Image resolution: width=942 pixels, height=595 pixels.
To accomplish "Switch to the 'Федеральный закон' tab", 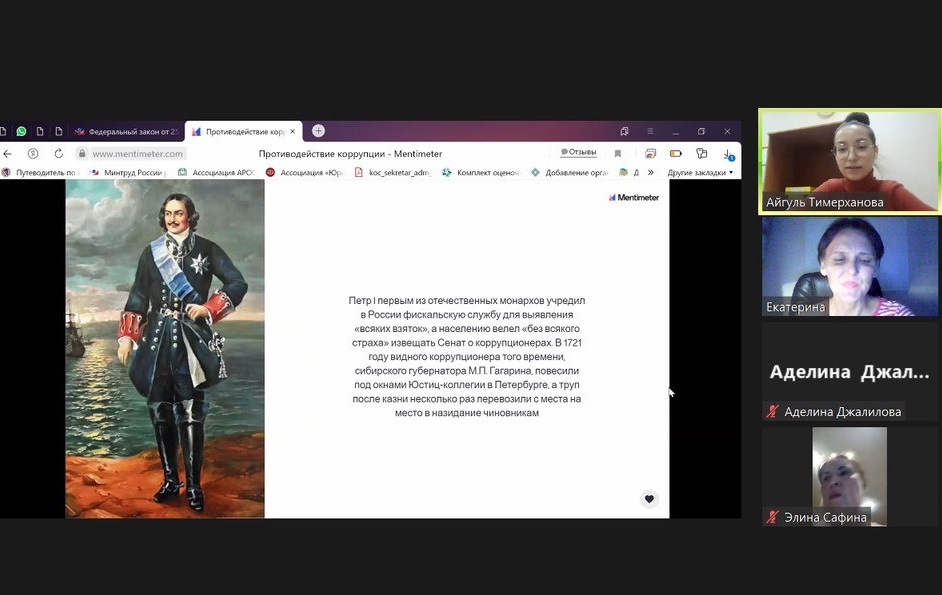I will tap(127, 131).
